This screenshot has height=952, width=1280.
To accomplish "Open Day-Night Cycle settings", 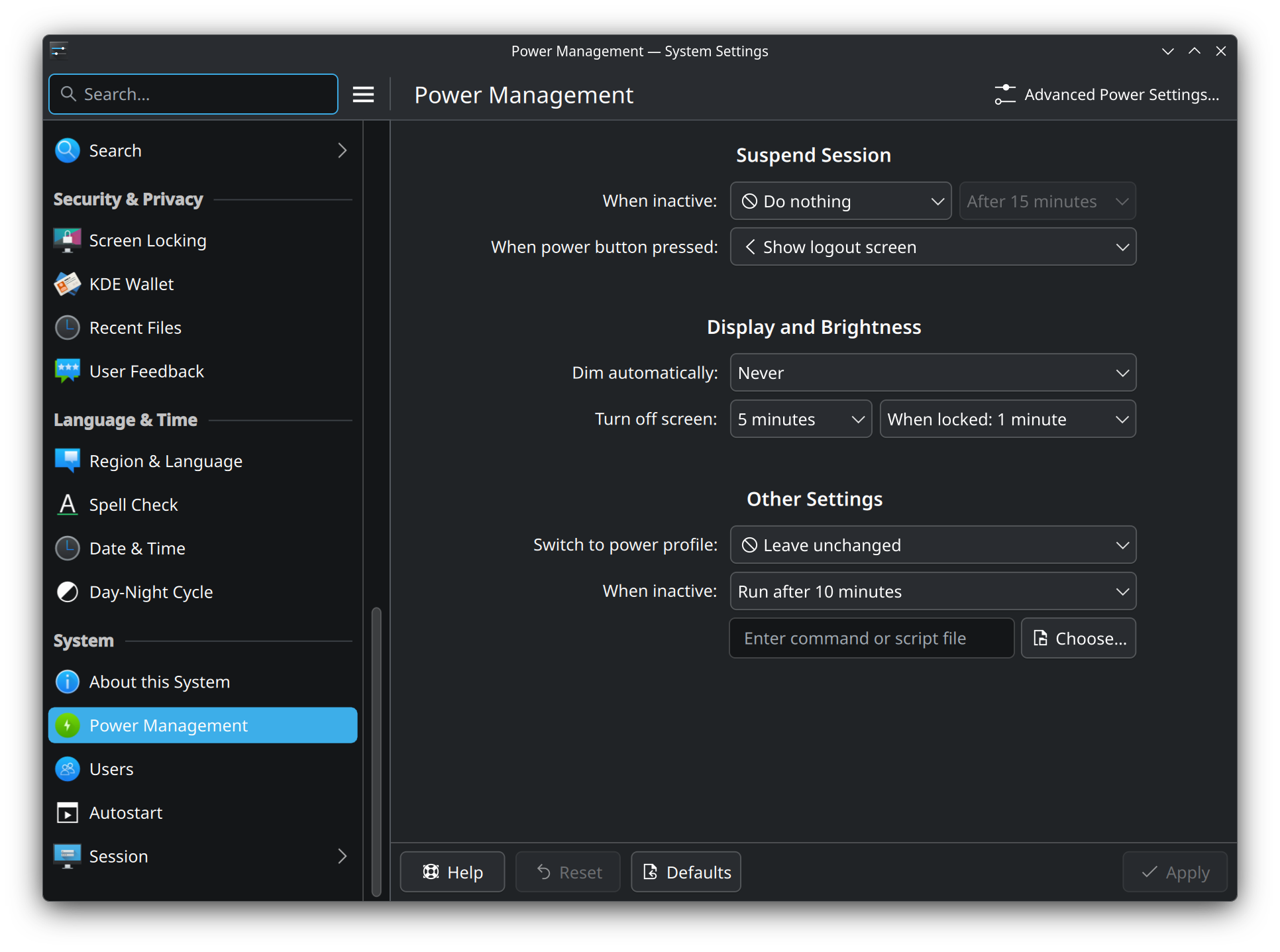I will pyautogui.click(x=151, y=592).
